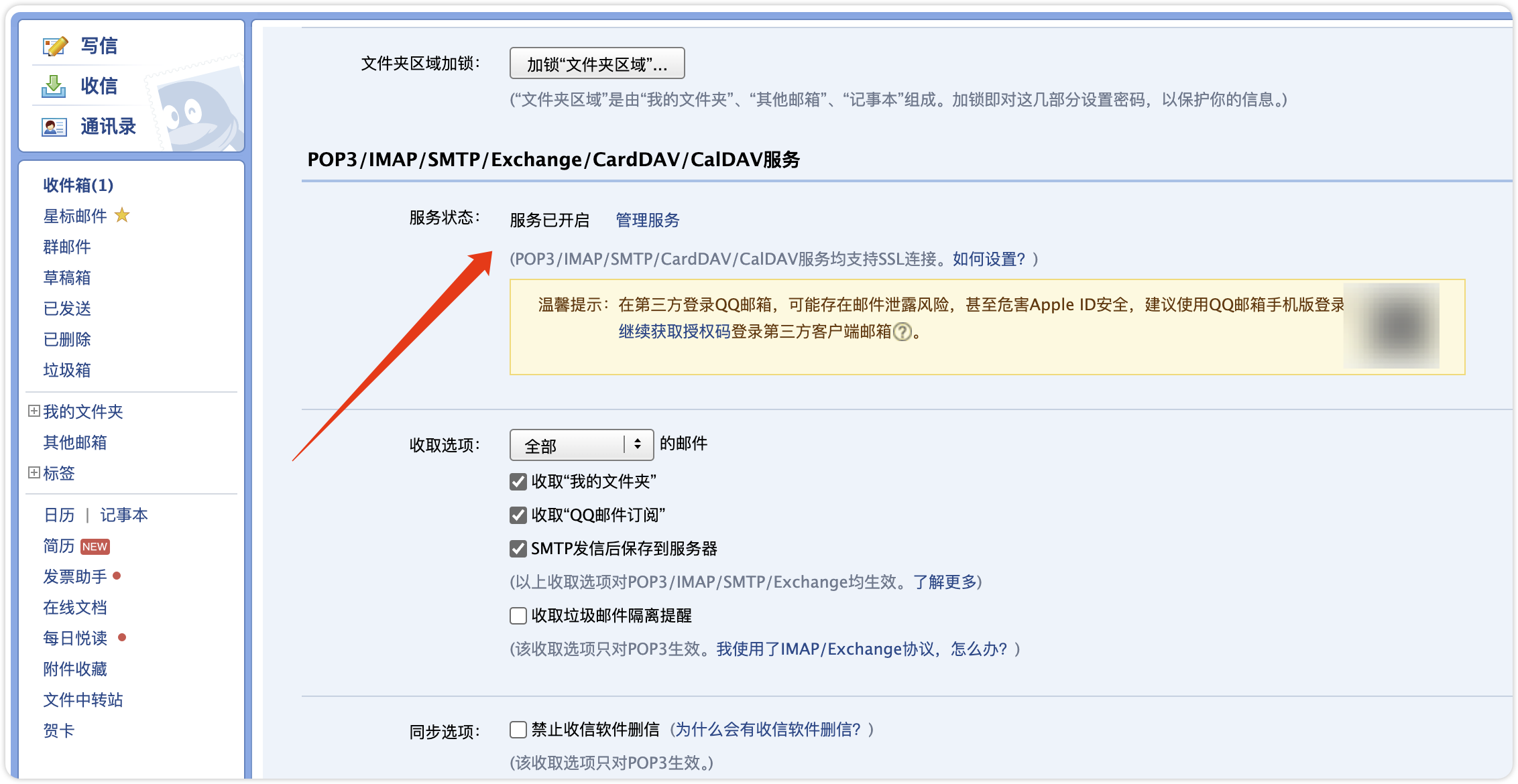Enable 收取垃圾邮件隔离提醒 checkbox
This screenshot has width=1518, height=784.
[x=518, y=616]
